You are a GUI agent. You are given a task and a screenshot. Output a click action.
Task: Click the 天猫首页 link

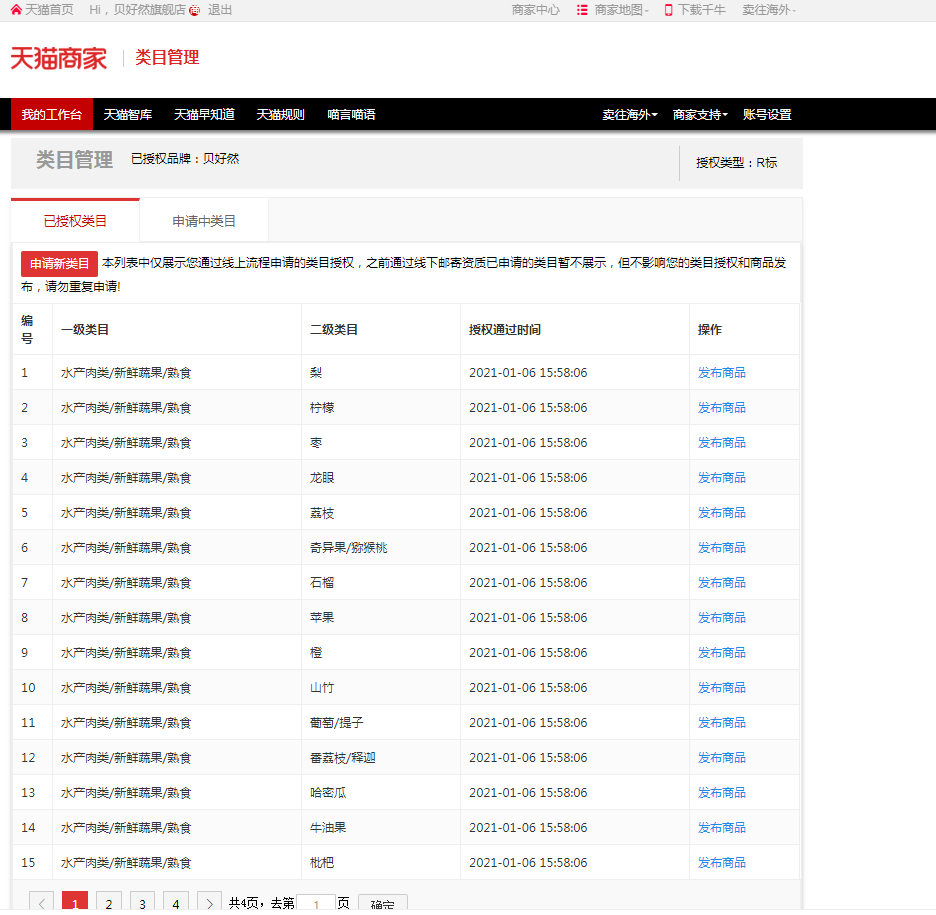click(x=49, y=10)
